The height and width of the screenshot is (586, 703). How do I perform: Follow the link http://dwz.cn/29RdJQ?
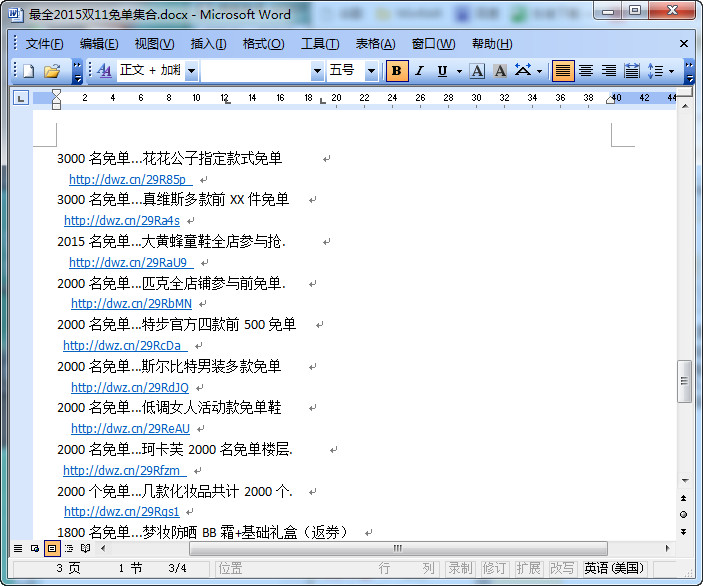pos(130,387)
